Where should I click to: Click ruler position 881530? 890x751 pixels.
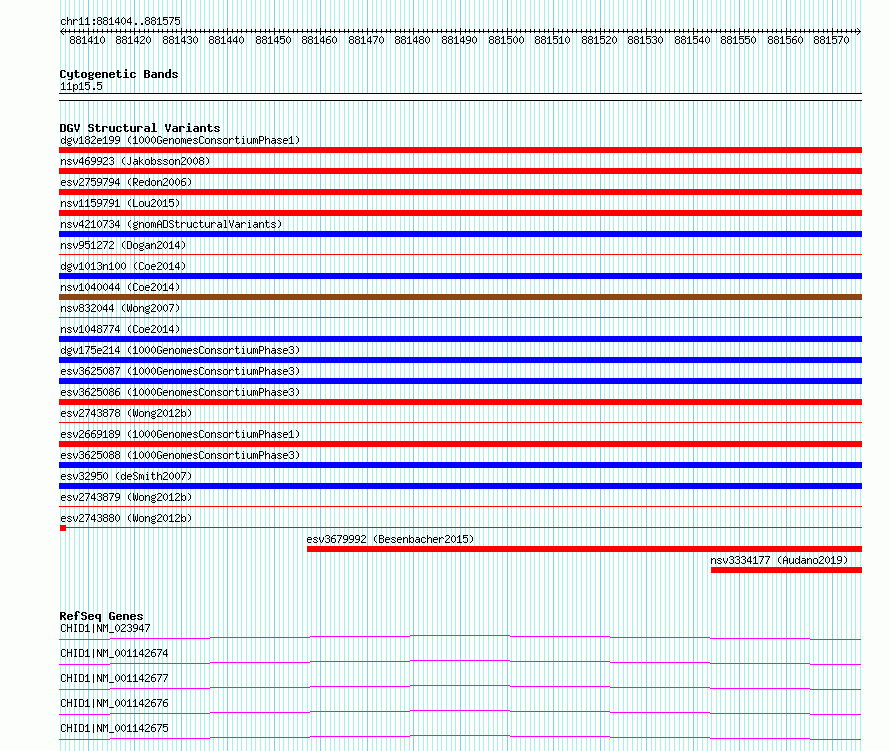[645, 40]
